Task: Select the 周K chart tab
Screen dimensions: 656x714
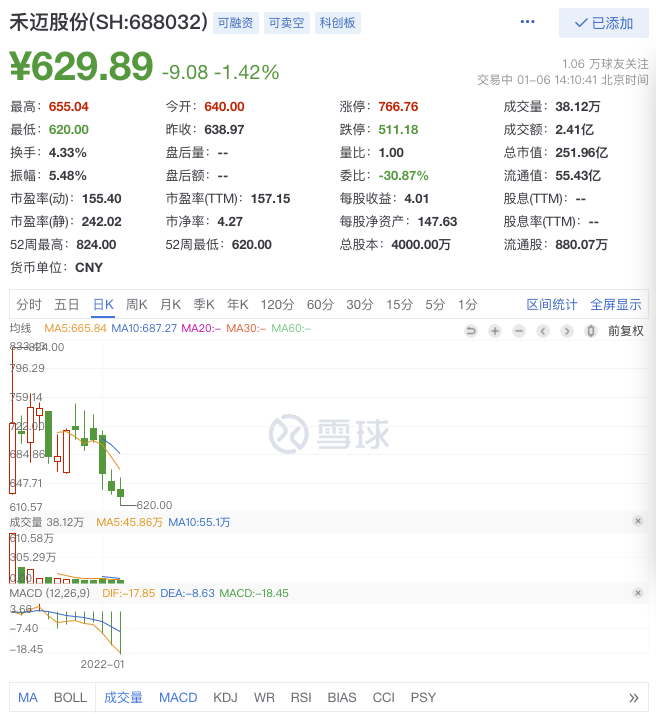Action: tap(137, 304)
